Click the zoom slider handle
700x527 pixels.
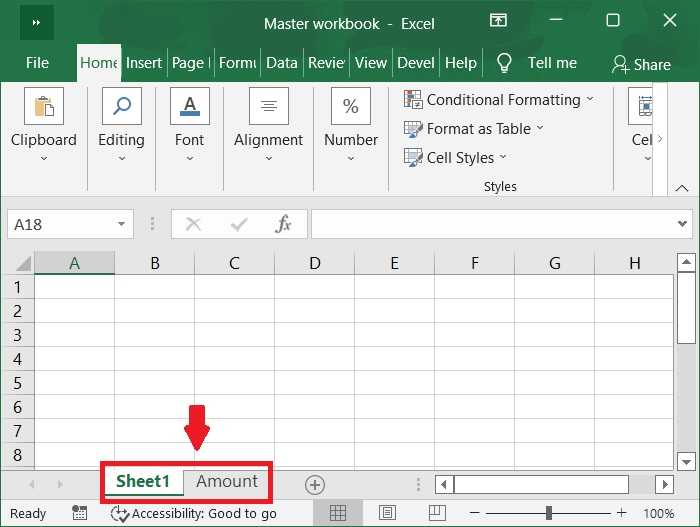(x=549, y=513)
